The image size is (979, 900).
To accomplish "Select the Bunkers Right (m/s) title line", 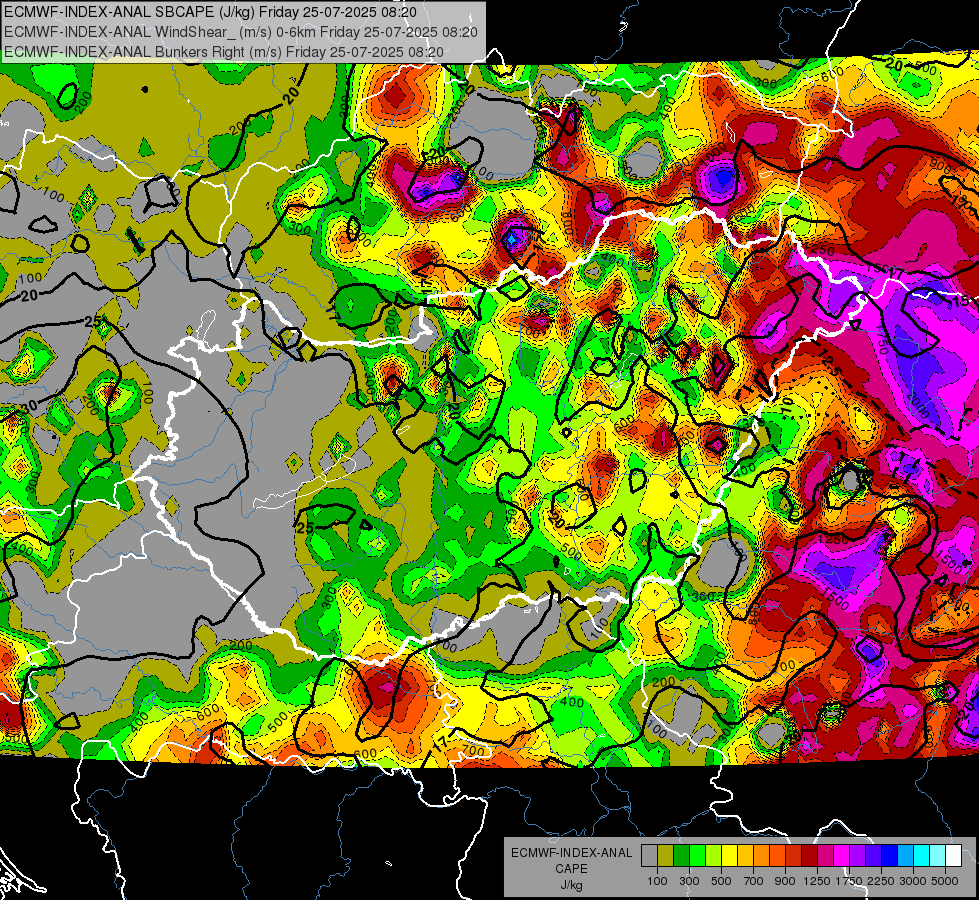I will point(224,52).
